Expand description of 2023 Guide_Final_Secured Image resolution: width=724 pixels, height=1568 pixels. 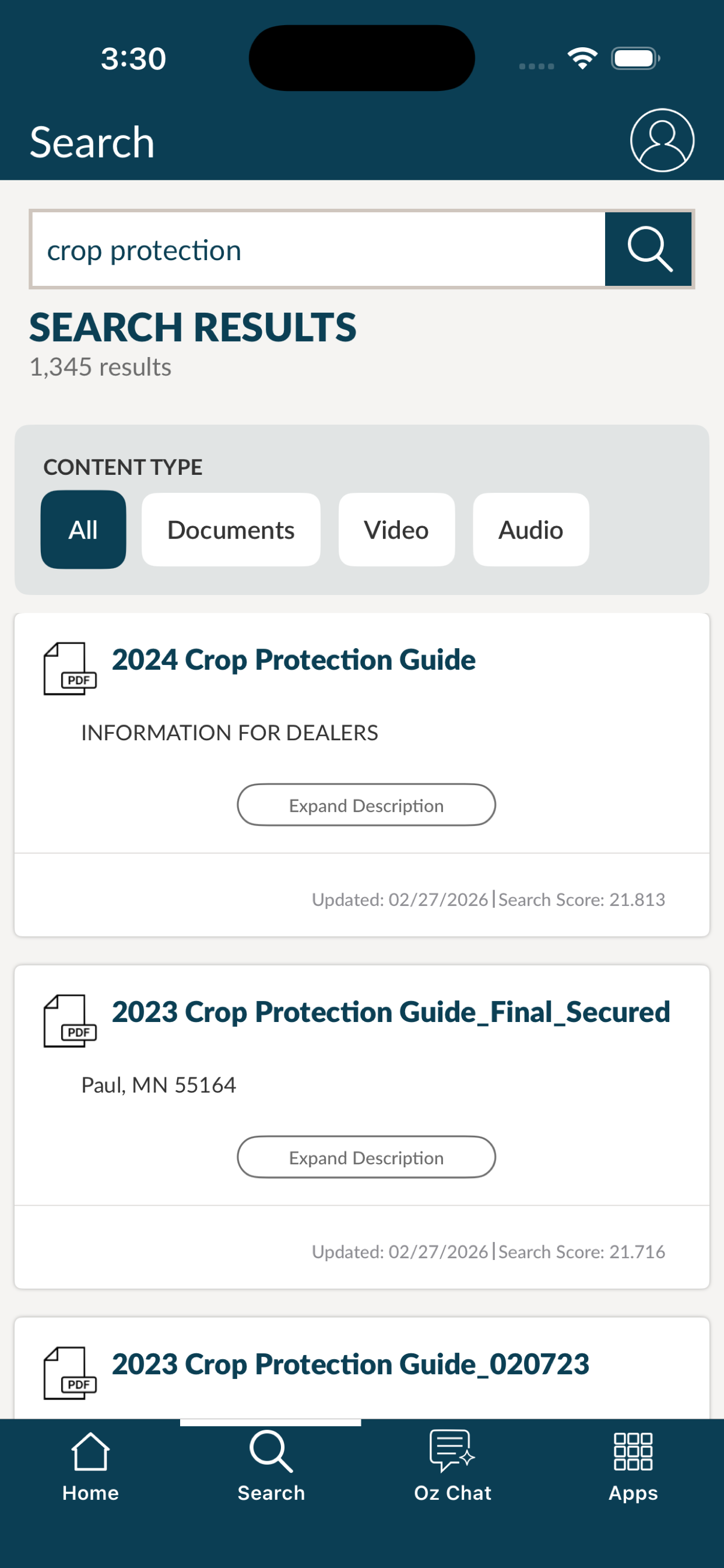(366, 1157)
